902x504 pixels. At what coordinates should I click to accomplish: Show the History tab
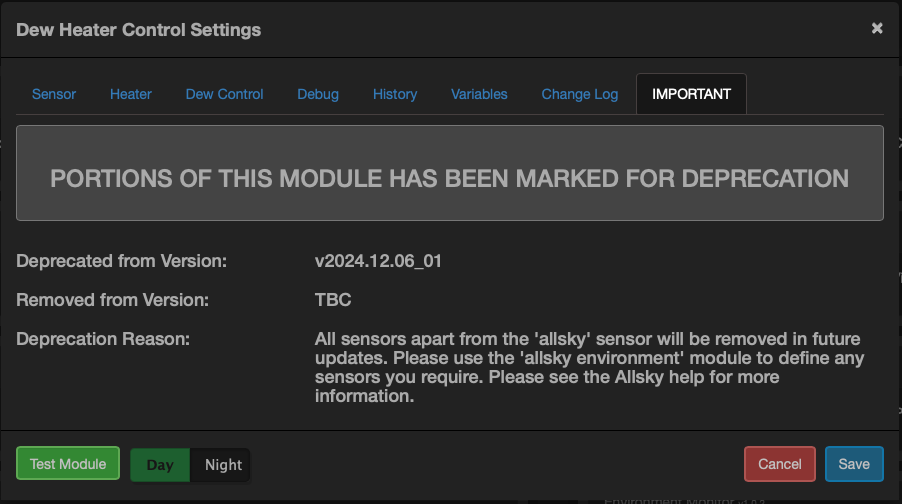[395, 94]
